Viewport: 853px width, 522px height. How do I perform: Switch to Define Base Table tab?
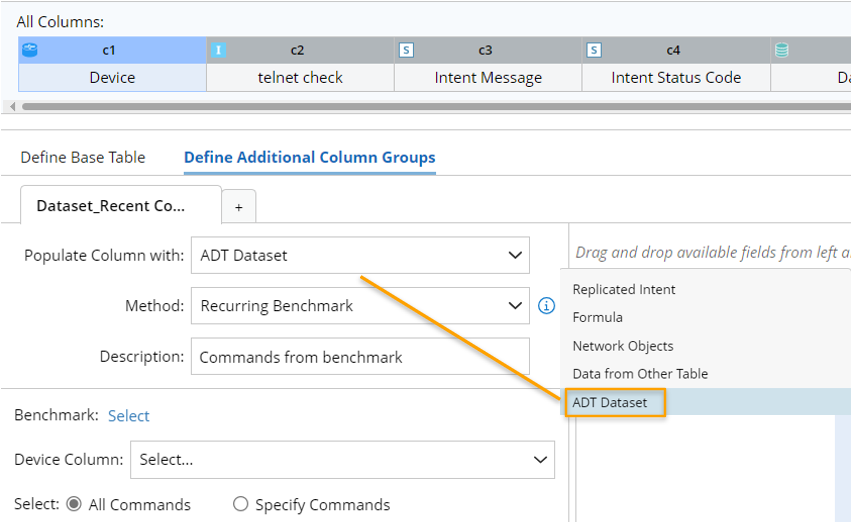83,157
